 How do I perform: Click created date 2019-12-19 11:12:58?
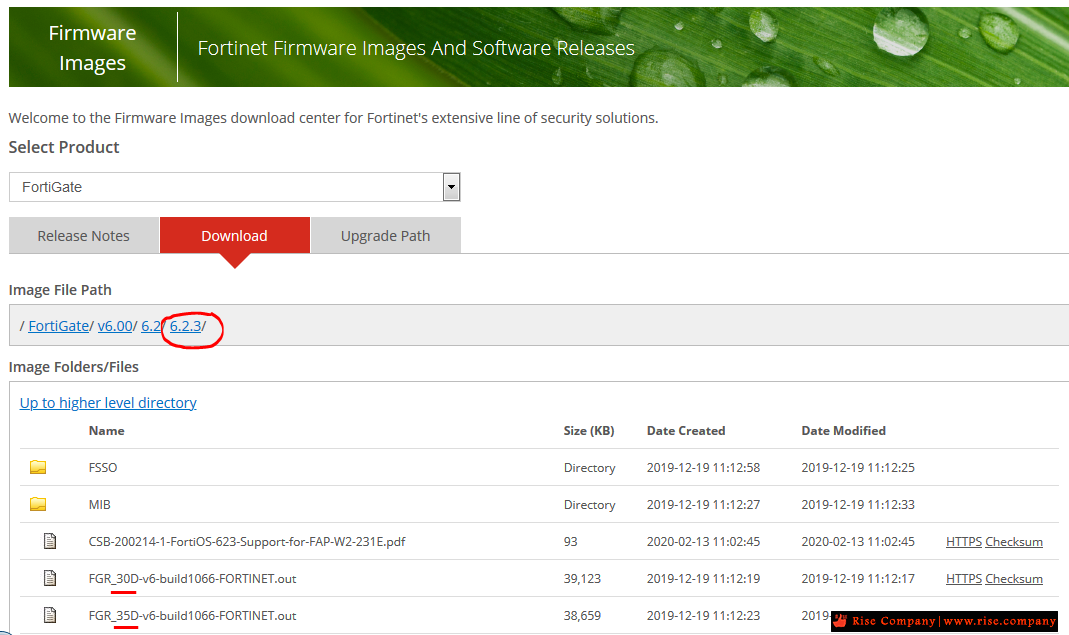point(704,468)
